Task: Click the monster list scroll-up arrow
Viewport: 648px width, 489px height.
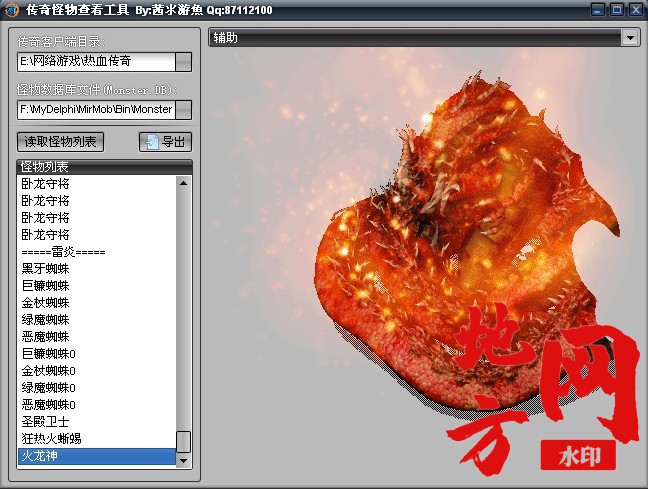Action: point(183,183)
